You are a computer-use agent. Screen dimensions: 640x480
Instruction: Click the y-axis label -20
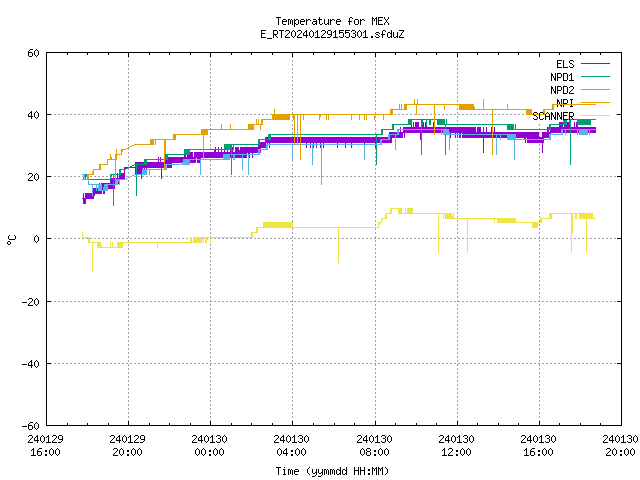31,302
